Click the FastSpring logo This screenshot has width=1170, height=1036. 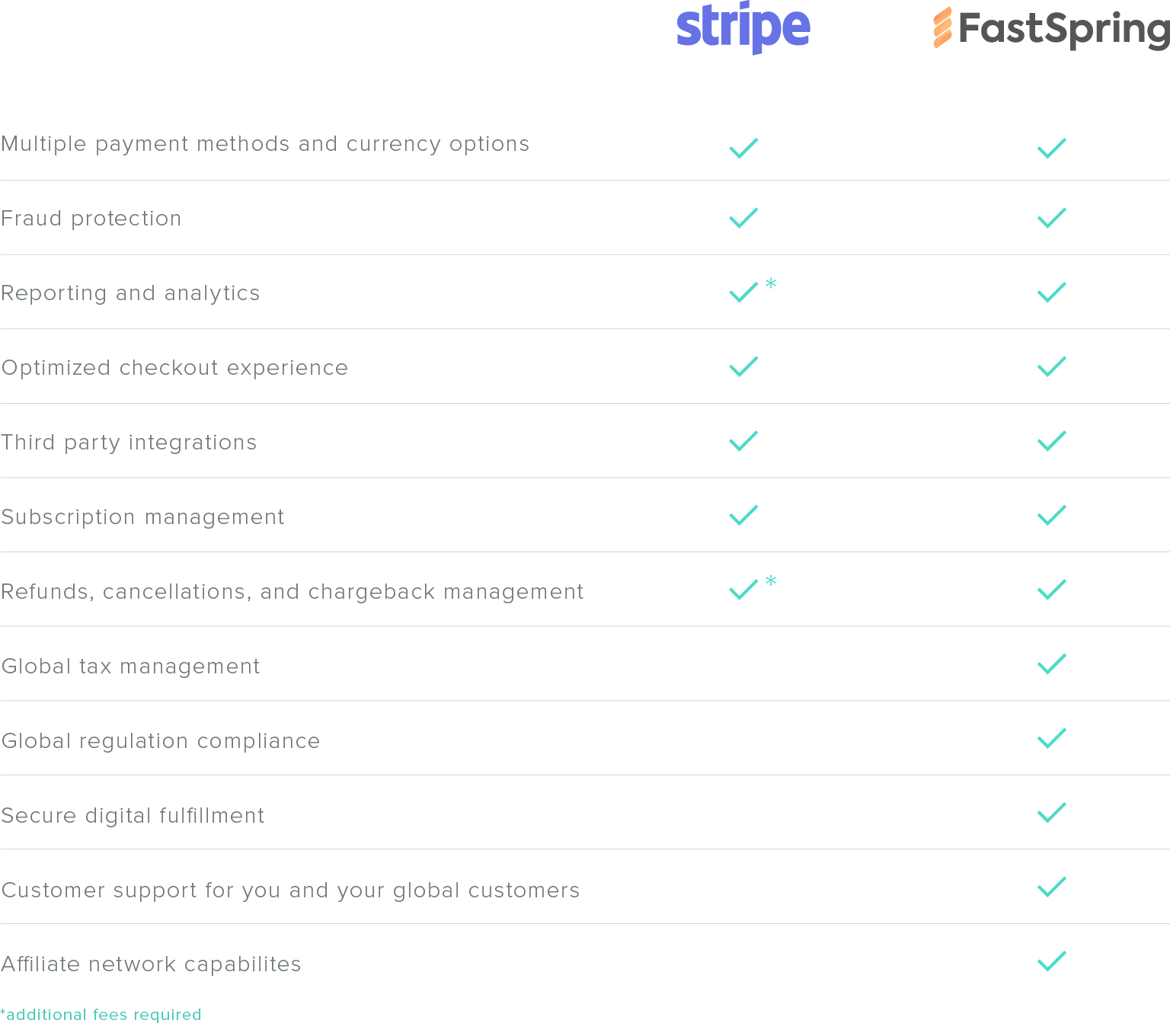click(1052, 28)
